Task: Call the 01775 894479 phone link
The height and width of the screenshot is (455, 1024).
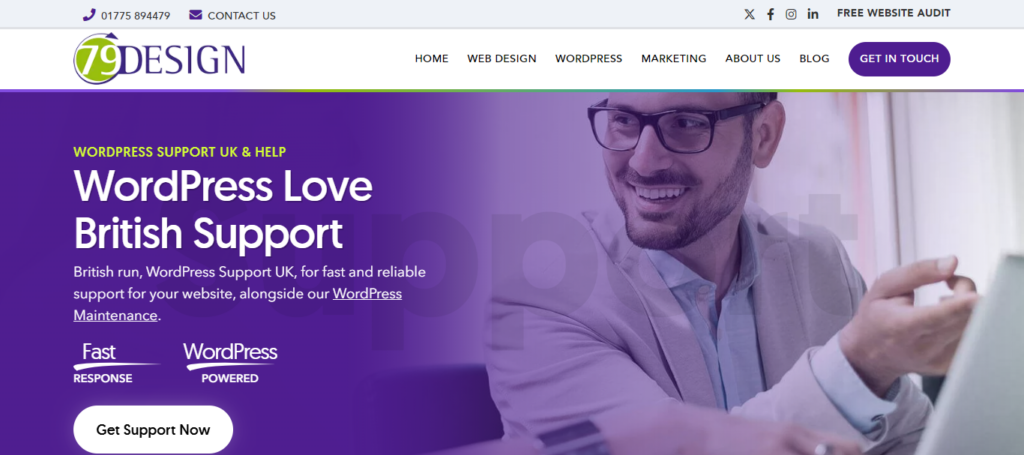Action: tap(135, 16)
